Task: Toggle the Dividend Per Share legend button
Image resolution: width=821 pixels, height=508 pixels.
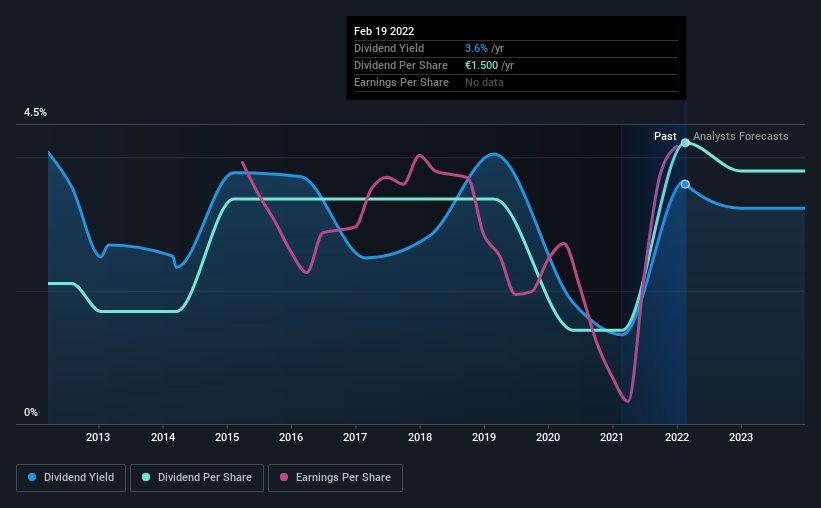Action: point(197,478)
